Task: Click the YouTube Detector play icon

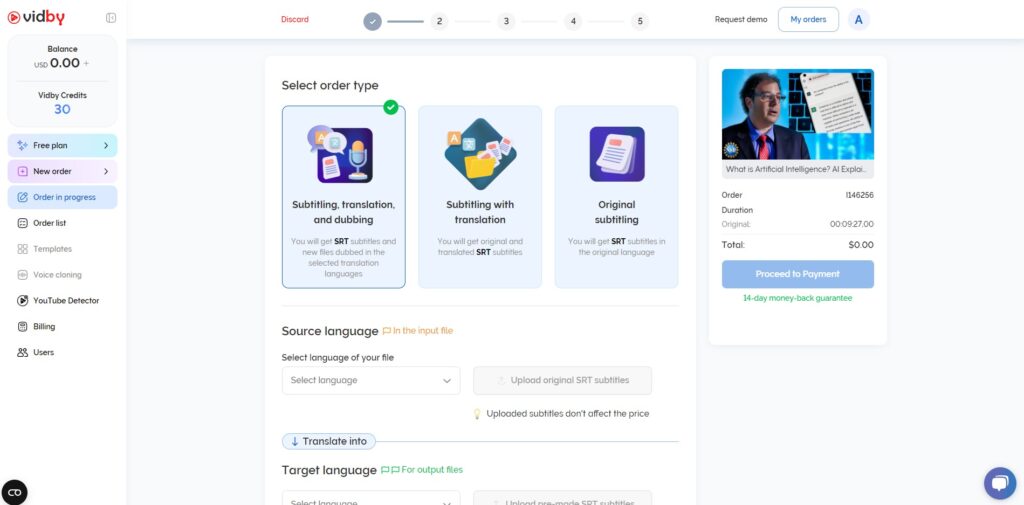Action: pos(23,301)
